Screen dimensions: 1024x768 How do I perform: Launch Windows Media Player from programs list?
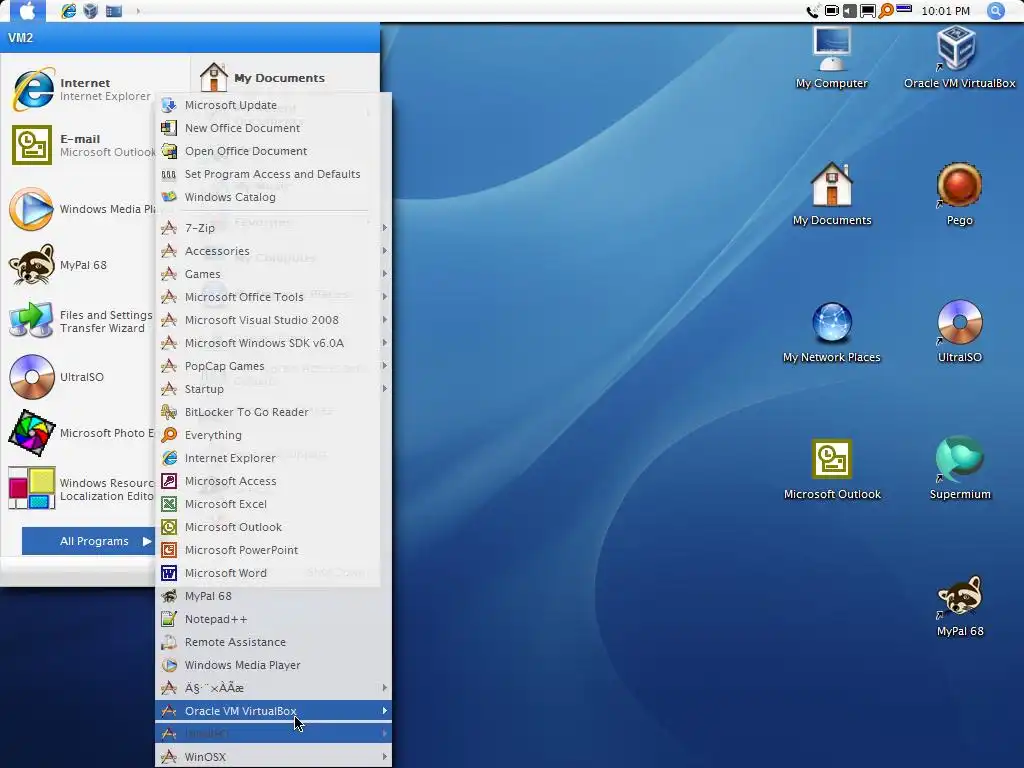click(x=273, y=665)
